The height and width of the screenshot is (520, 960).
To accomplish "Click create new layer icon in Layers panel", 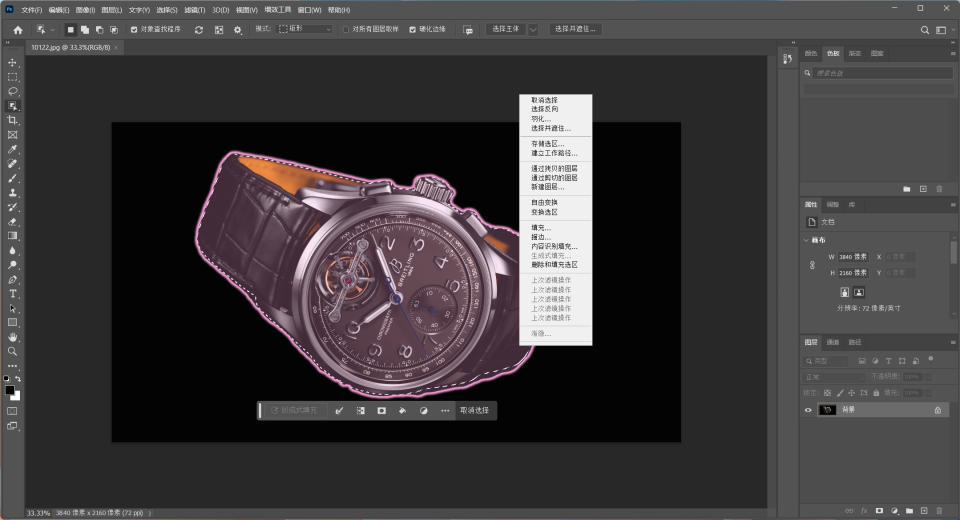I will coord(923,510).
